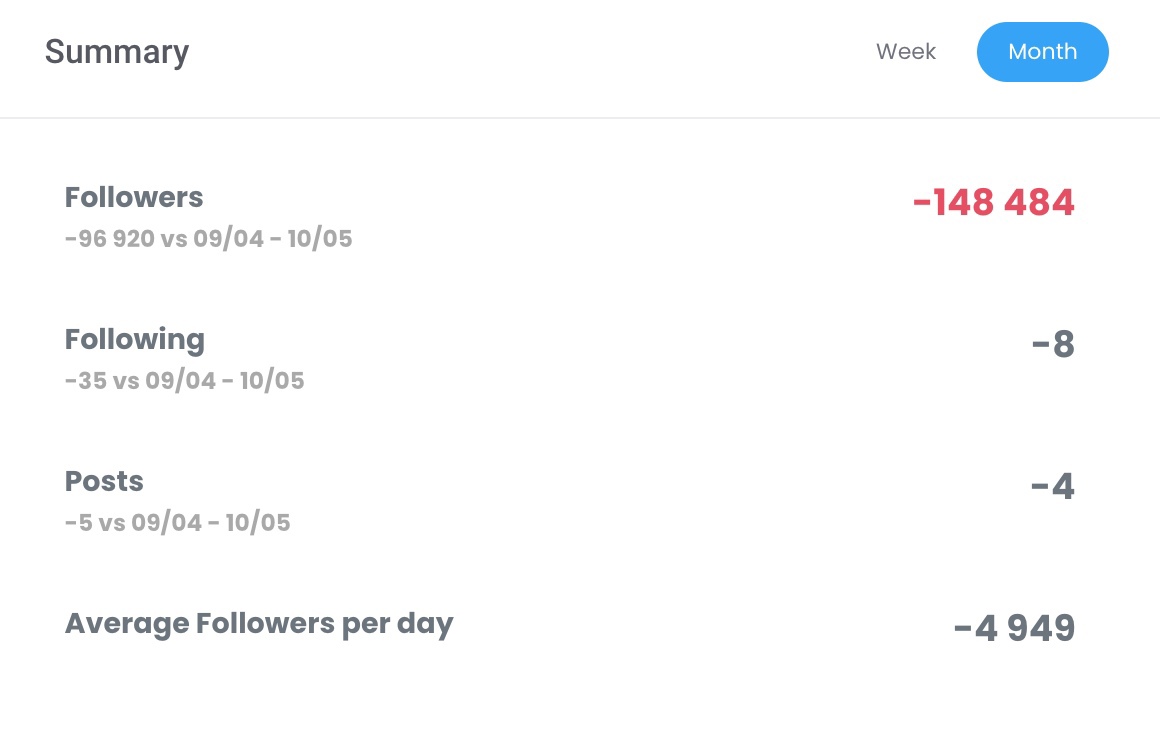Click the -96 920 followers change figure
This screenshot has height=744, width=1160.
[110, 240]
